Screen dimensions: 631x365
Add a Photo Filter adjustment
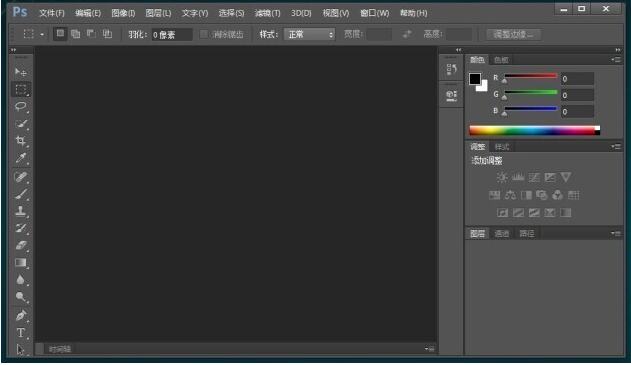[x=542, y=195]
